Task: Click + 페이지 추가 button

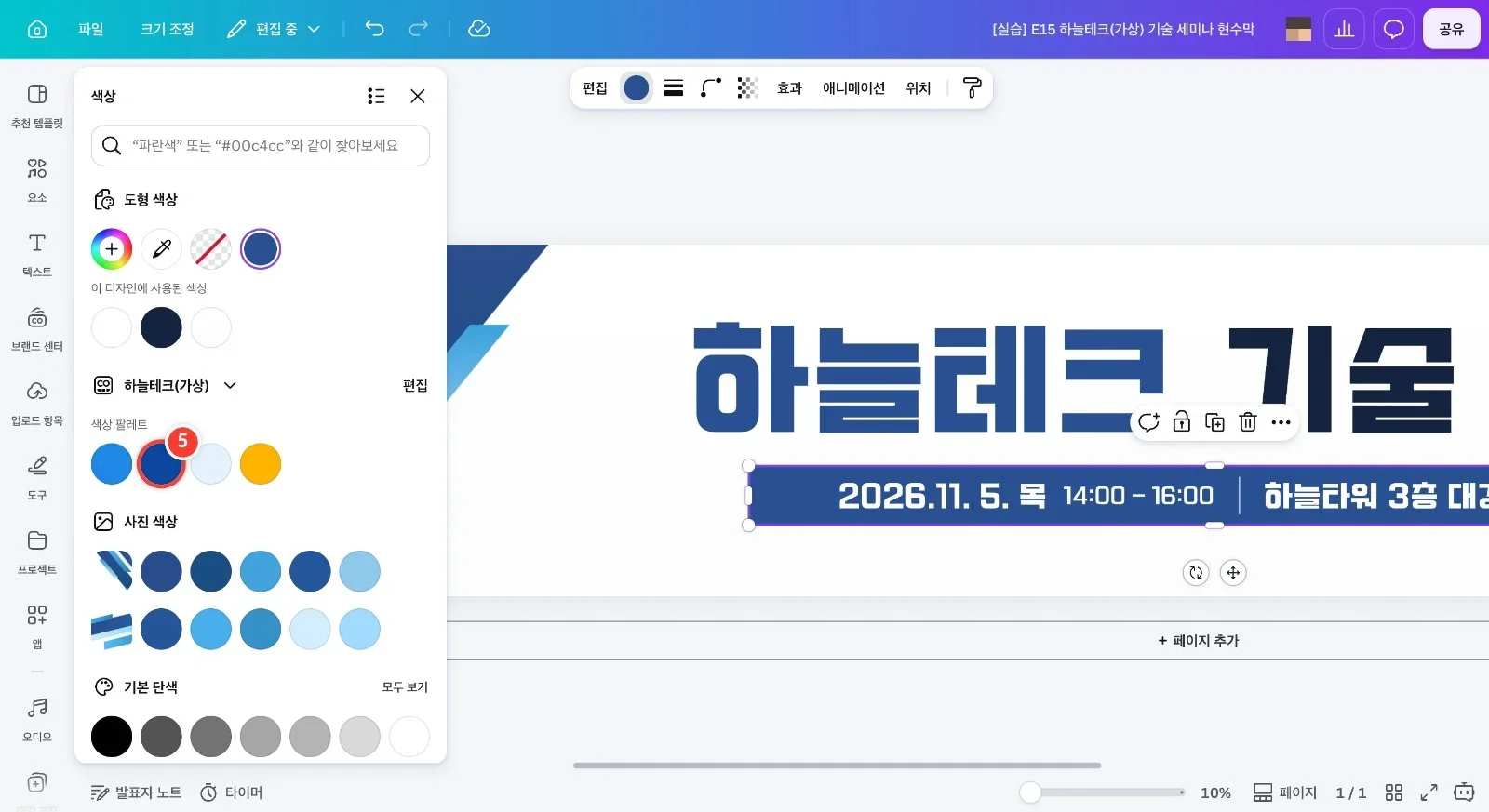Action: 1199,640
